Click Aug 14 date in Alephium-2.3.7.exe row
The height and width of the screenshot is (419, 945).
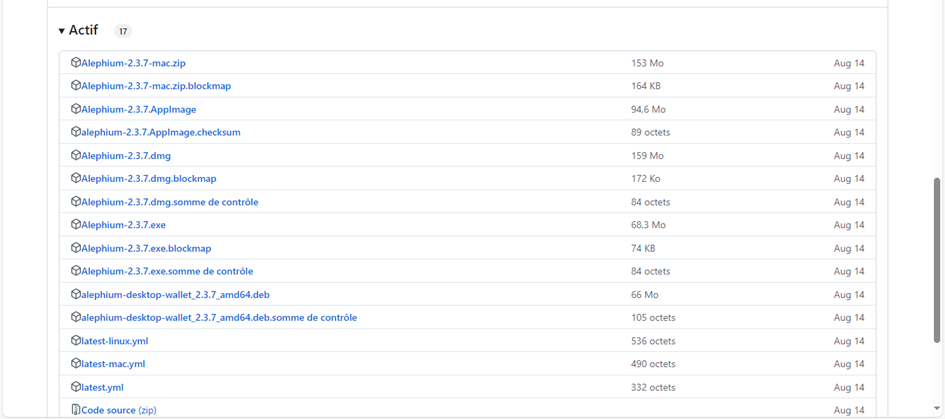[x=849, y=225]
